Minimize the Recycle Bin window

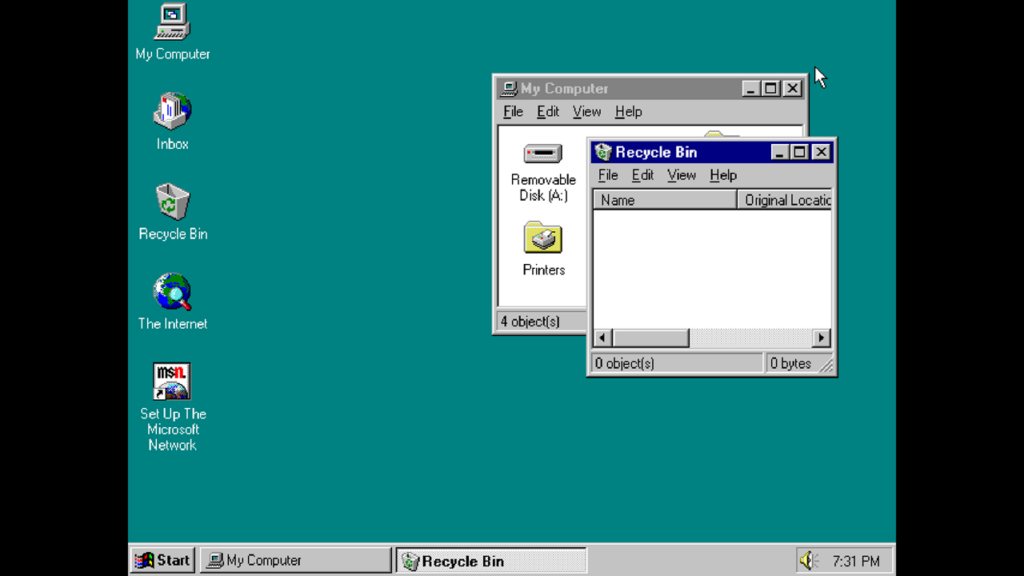point(778,152)
